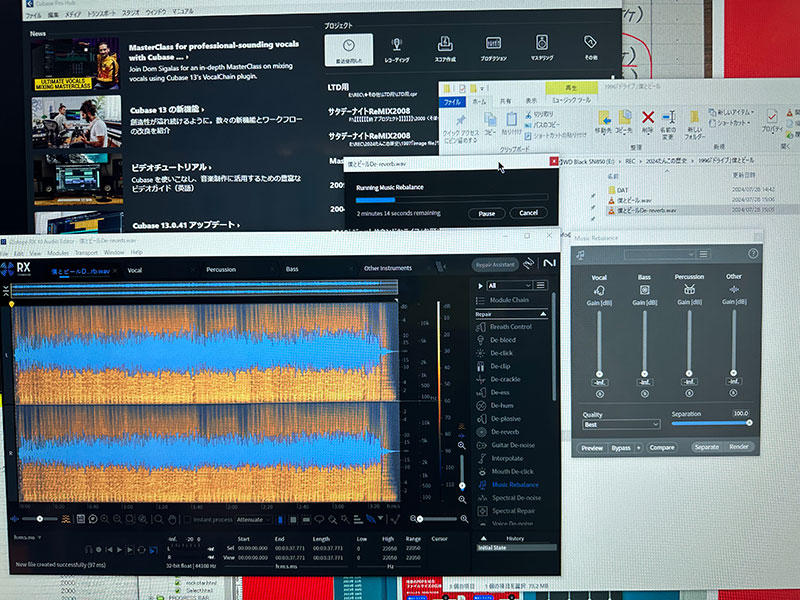Click the headphones monitor icon in RX transport

pos(88,549)
